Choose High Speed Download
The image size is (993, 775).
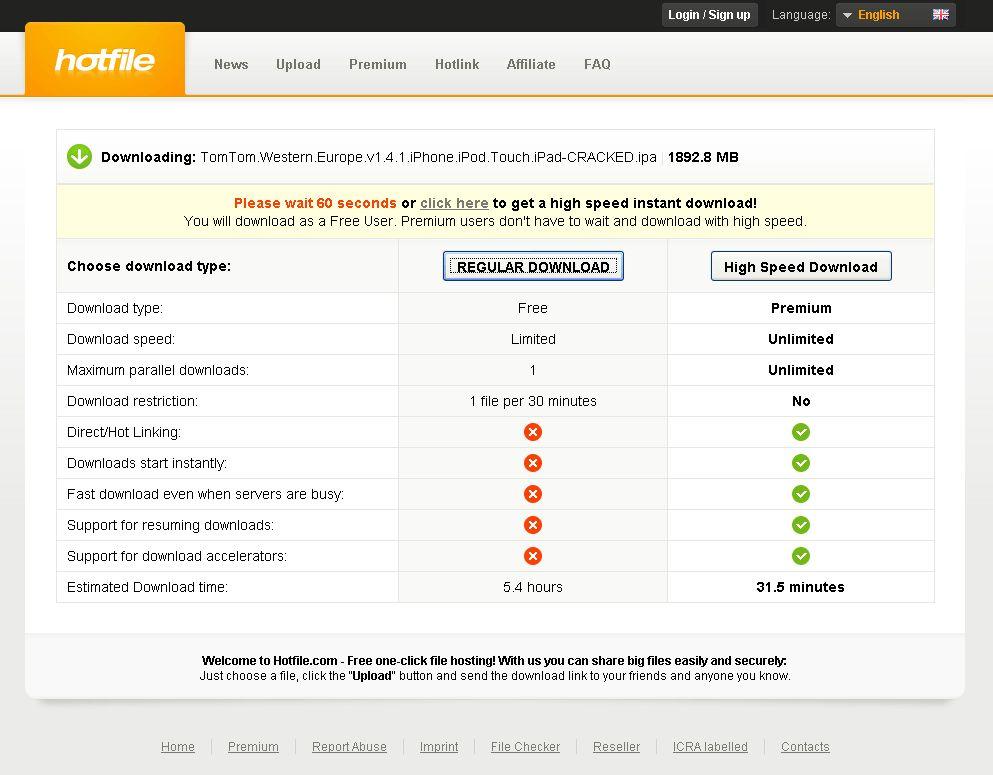801,266
